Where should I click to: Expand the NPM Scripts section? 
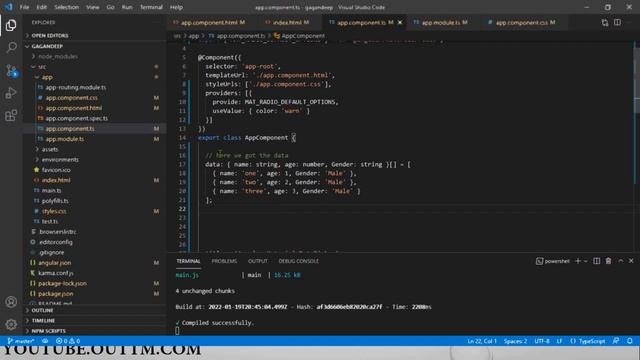point(48,331)
